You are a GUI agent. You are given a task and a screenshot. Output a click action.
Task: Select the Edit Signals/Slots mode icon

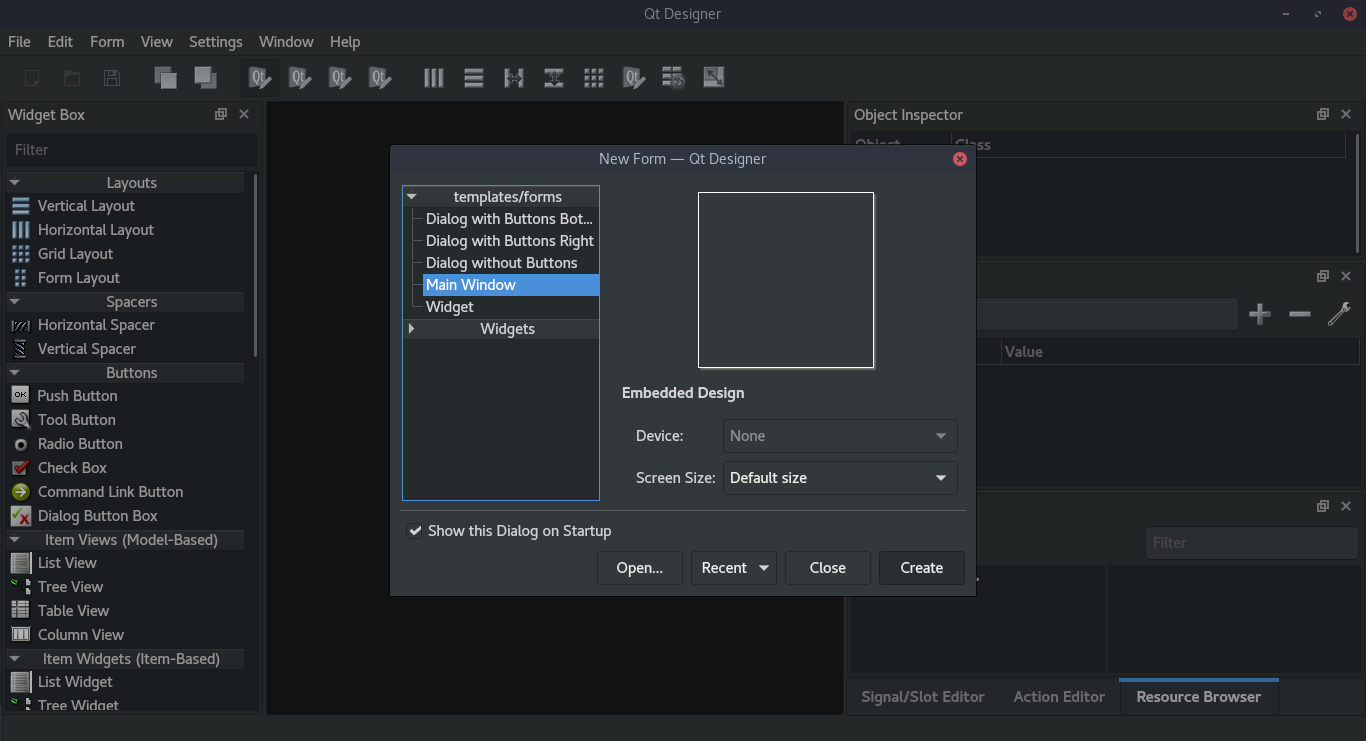(x=299, y=77)
